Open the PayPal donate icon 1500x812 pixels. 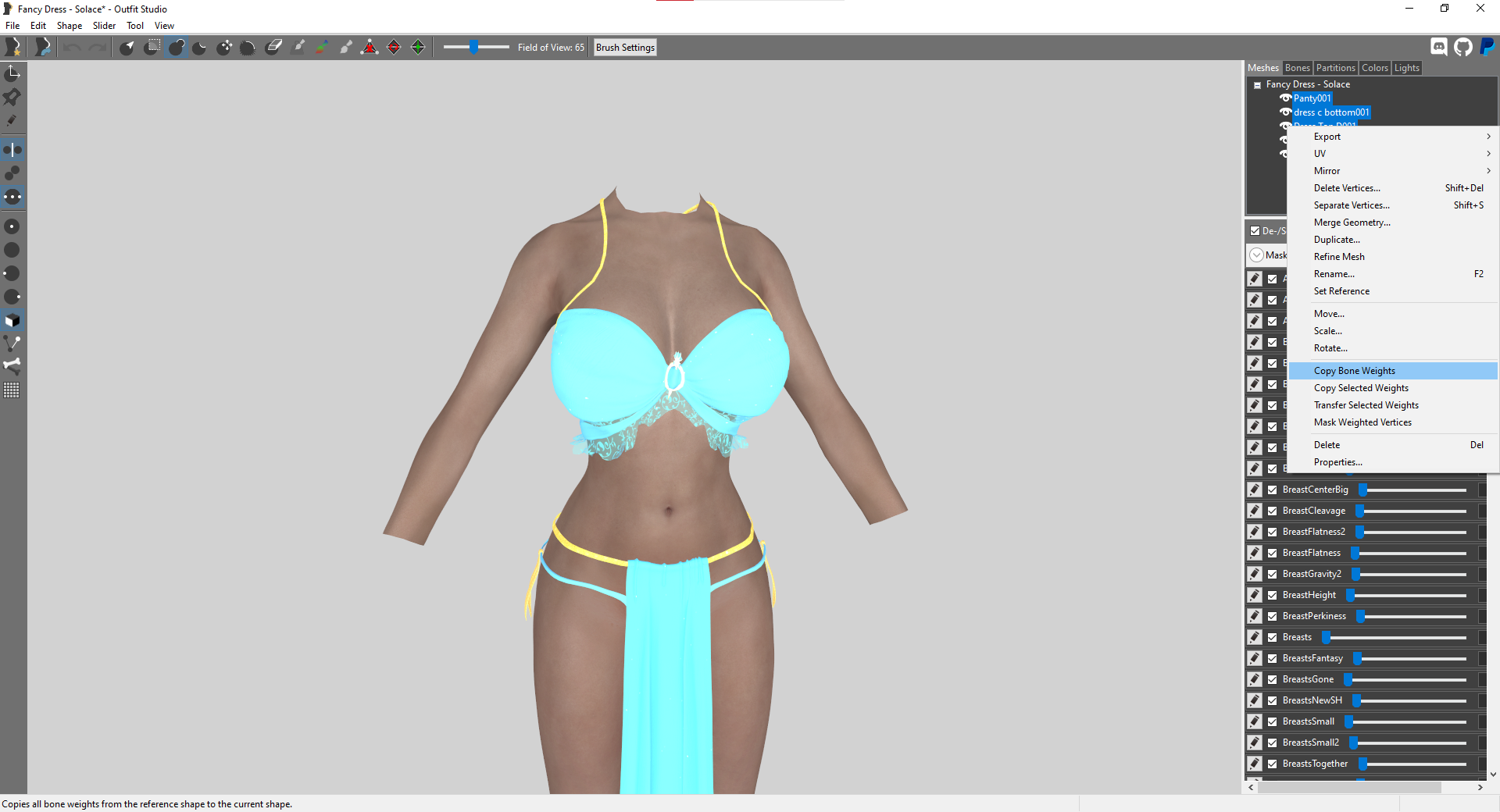click(x=1487, y=47)
